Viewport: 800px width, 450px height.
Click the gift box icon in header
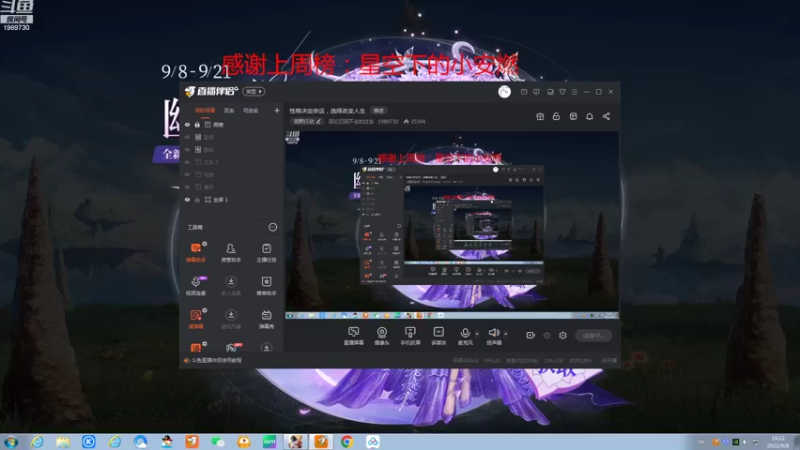[540, 116]
